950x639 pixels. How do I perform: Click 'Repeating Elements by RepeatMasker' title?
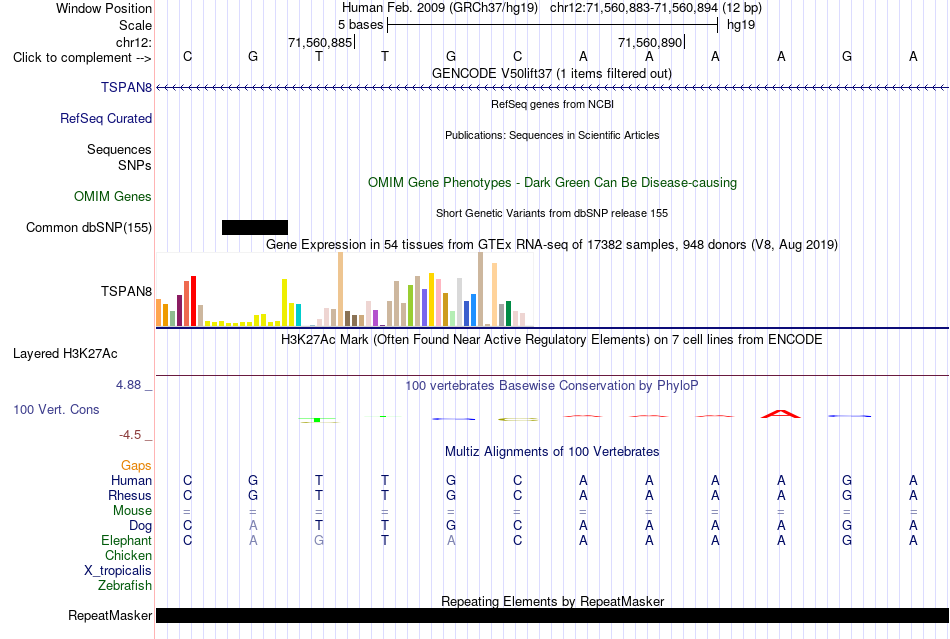552,601
